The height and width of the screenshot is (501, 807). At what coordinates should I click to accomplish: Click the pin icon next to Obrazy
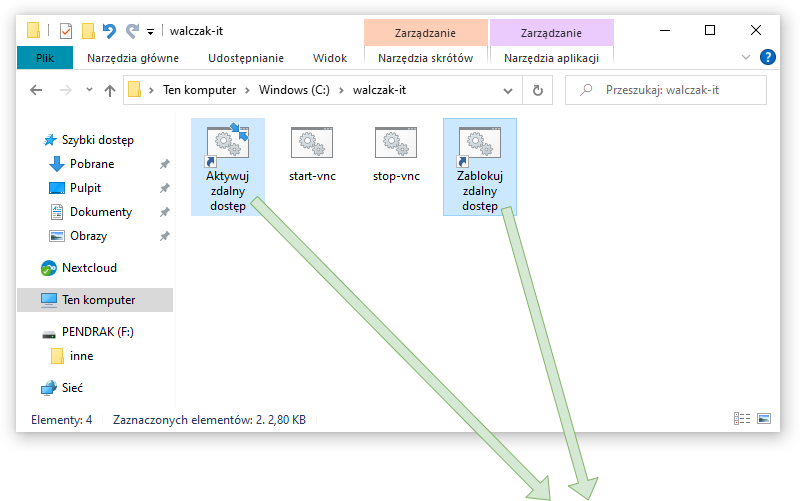pyautogui.click(x=164, y=236)
